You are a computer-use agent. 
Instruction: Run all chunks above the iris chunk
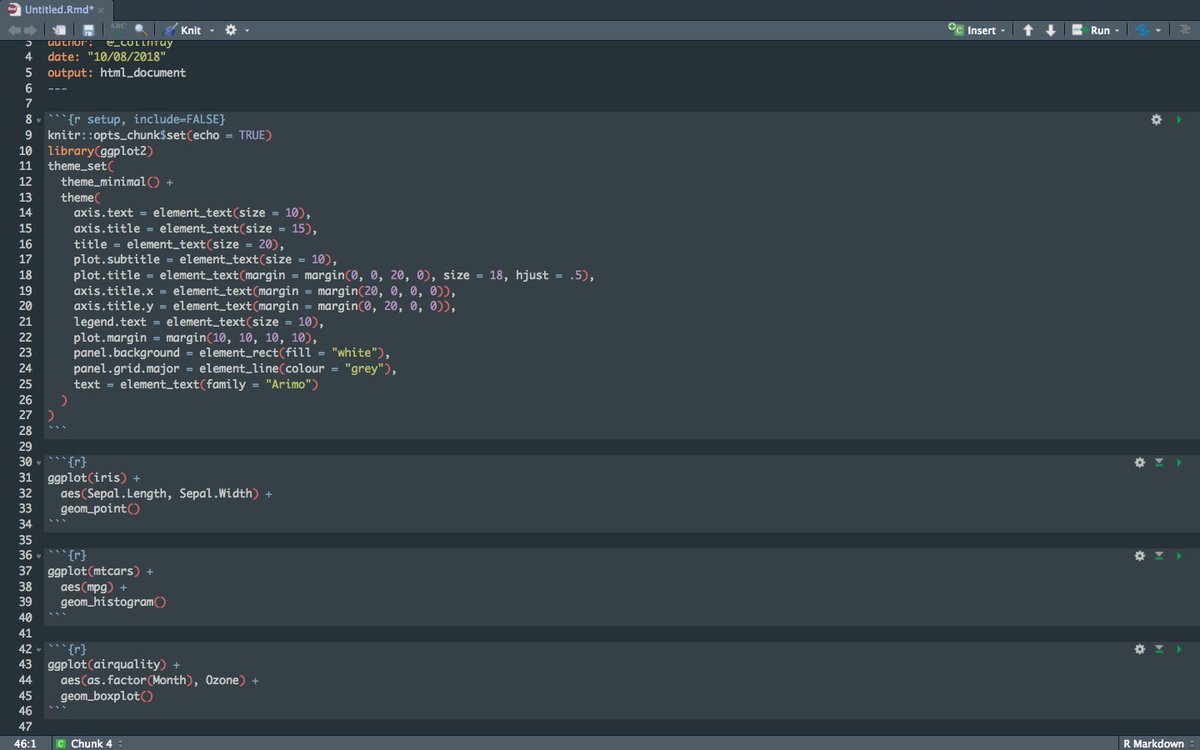[1159, 462]
